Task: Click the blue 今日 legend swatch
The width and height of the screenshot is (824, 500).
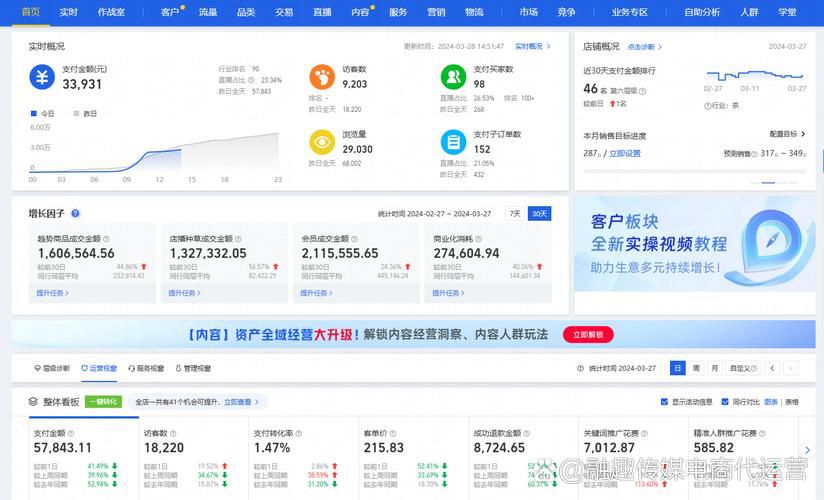Action: tap(34, 113)
